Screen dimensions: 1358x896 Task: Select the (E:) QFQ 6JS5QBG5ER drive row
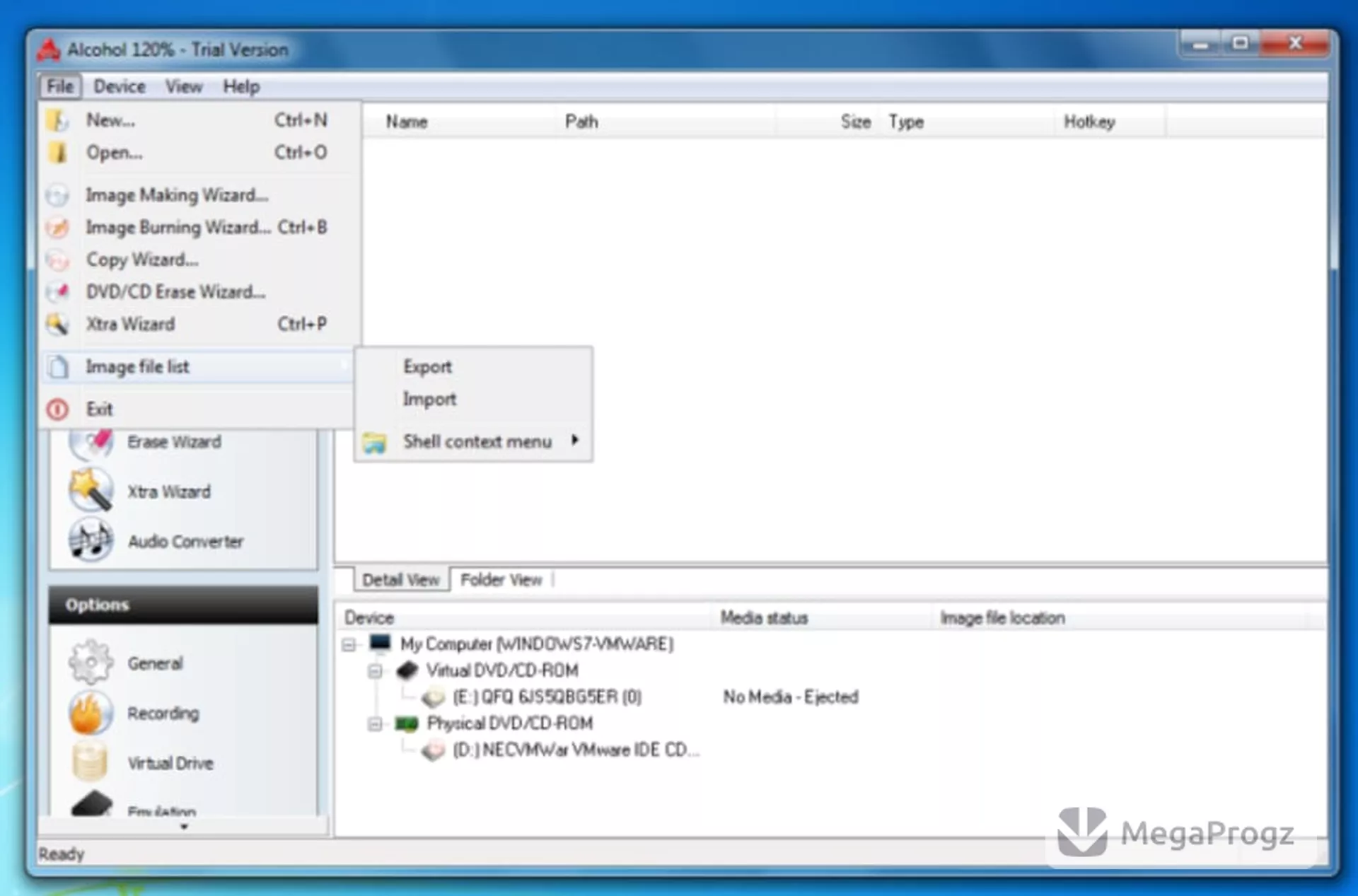[547, 697]
